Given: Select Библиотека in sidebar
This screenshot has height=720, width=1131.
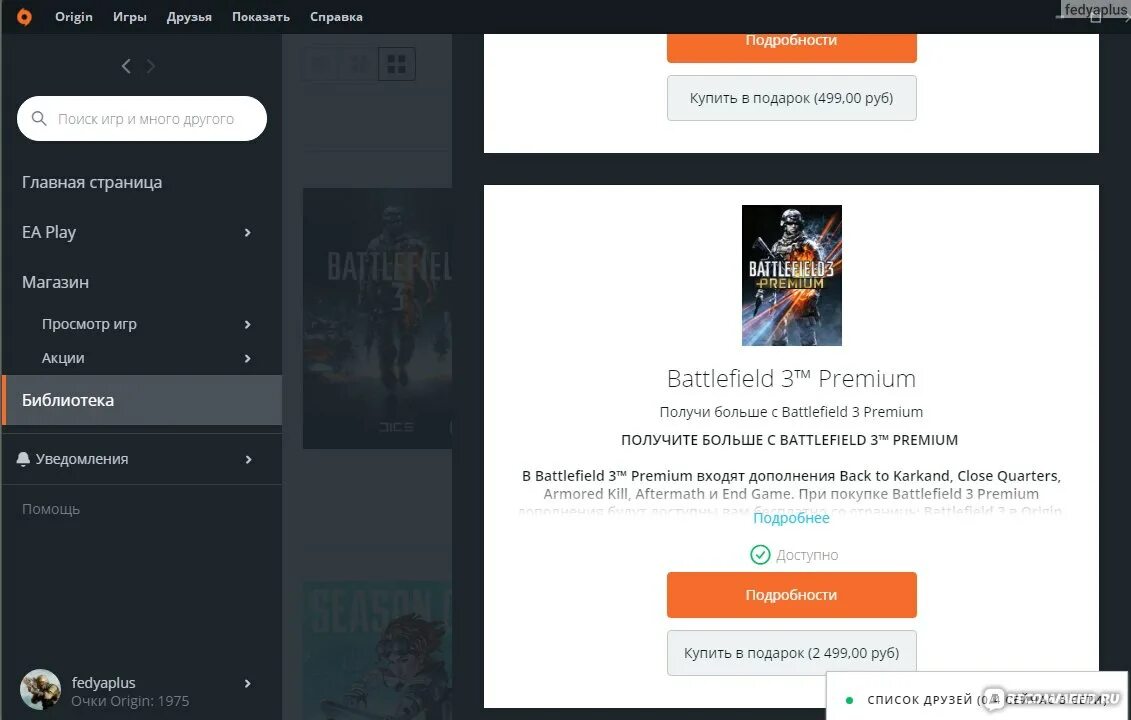Looking at the screenshot, I should 141,400.
